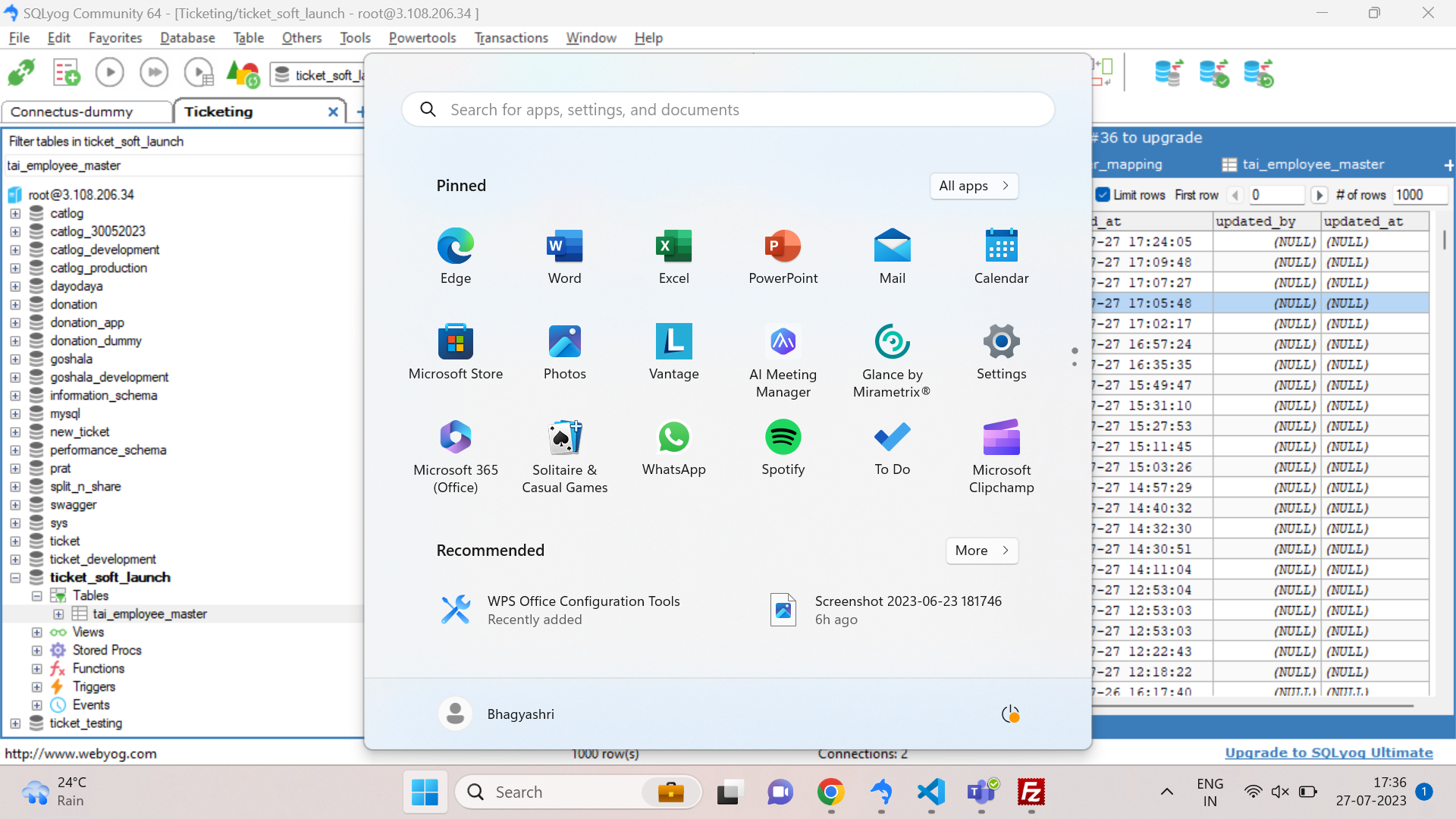Click the Execute All Queries icon
Image resolution: width=1456 pixels, height=819 pixels.
click(x=154, y=73)
